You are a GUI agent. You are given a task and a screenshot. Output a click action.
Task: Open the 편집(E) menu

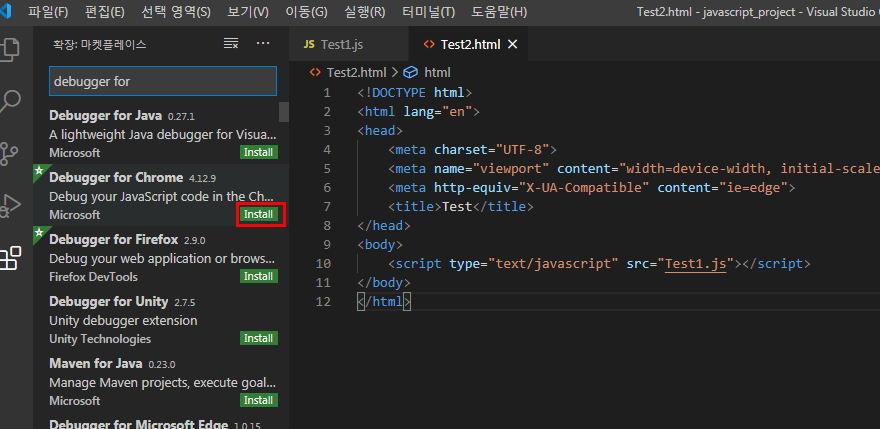[105, 12]
